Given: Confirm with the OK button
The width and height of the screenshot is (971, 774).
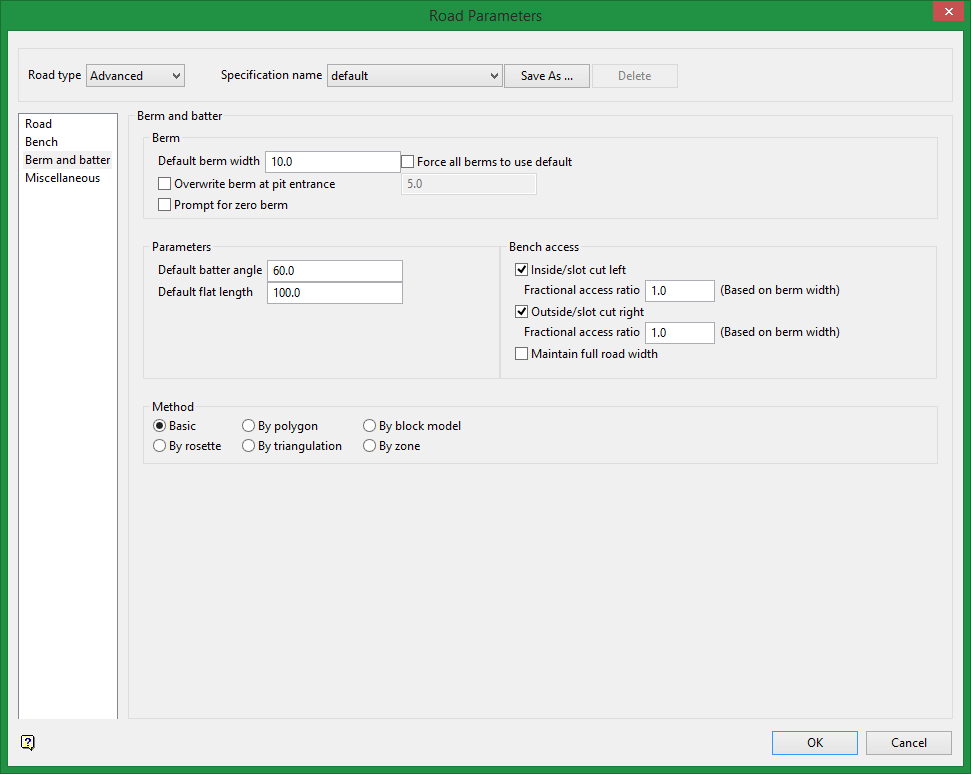Looking at the screenshot, I should click(x=814, y=743).
